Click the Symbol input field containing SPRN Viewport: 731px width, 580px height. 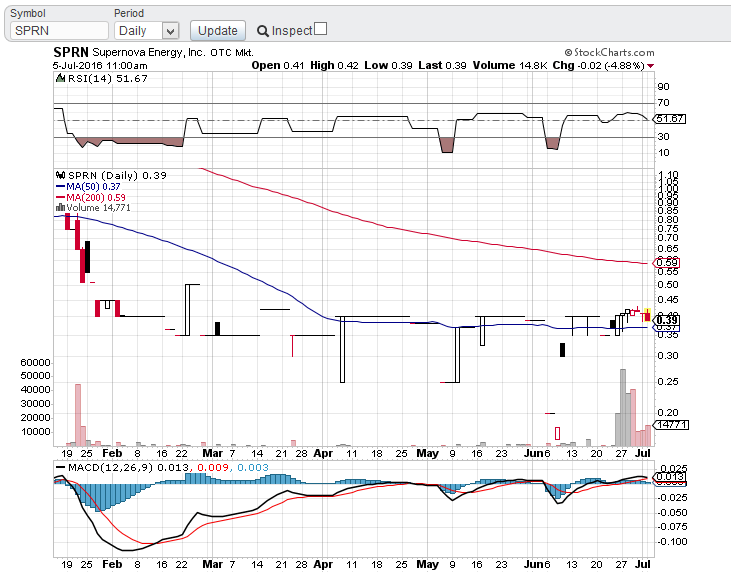click(59, 31)
